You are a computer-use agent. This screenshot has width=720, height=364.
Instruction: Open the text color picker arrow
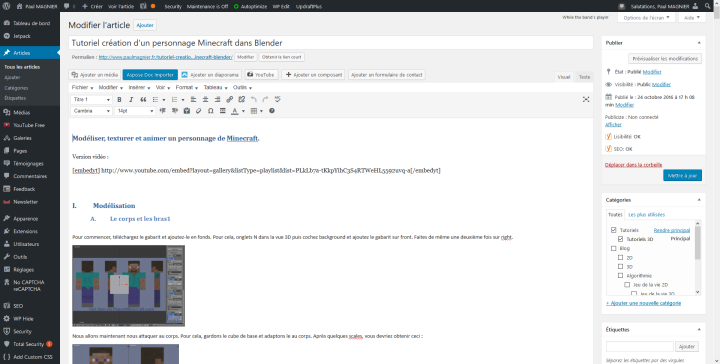[243, 111]
